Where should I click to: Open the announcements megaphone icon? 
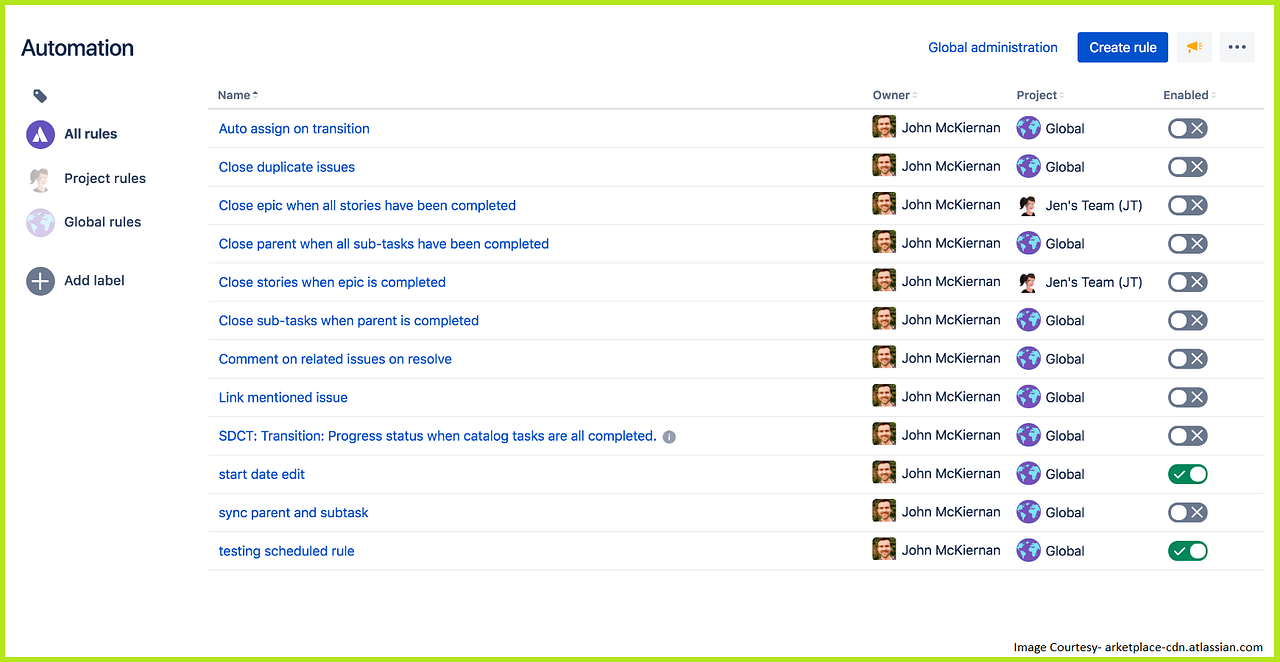click(x=1194, y=47)
